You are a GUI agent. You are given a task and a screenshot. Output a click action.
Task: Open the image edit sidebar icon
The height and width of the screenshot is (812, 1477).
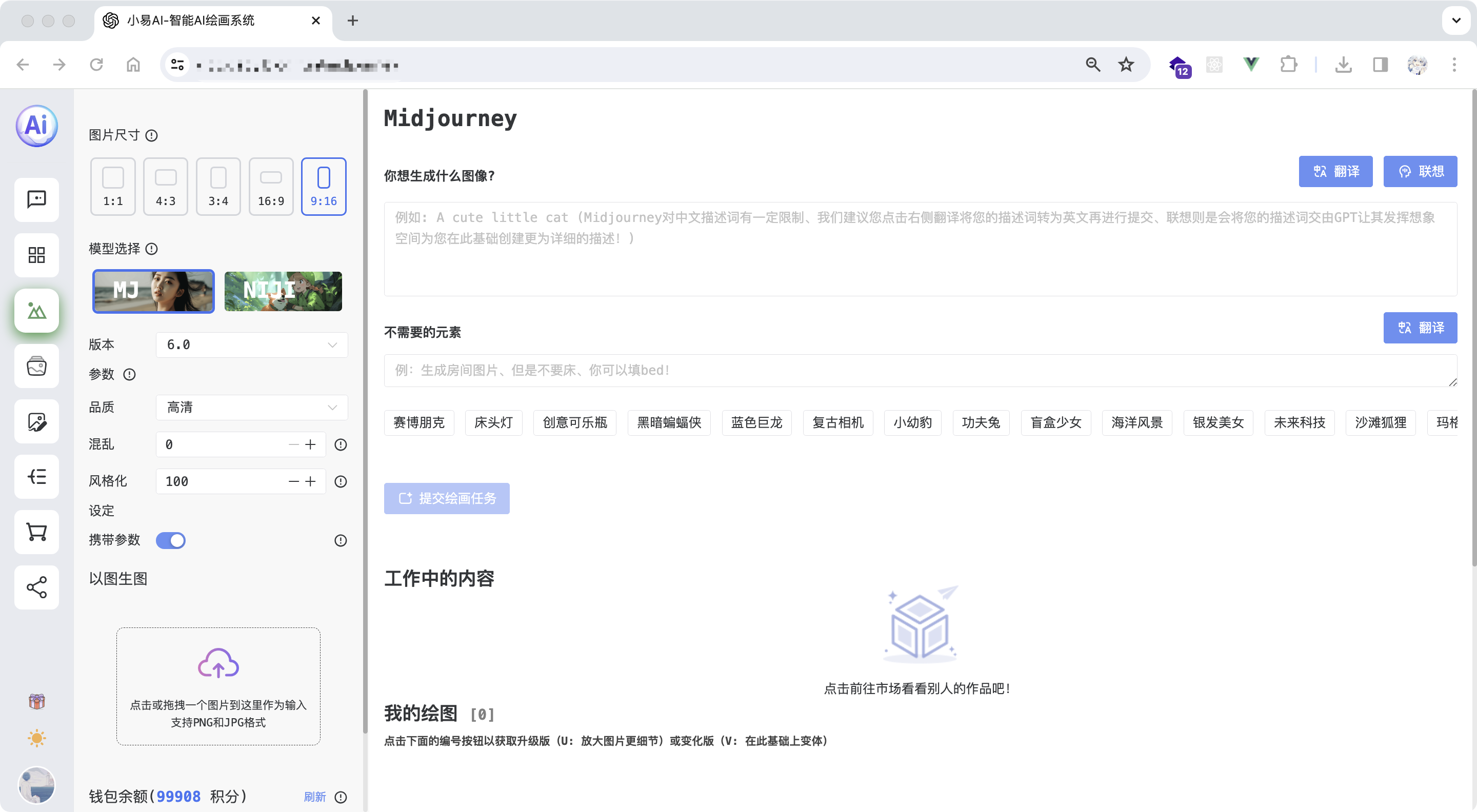coord(37,422)
